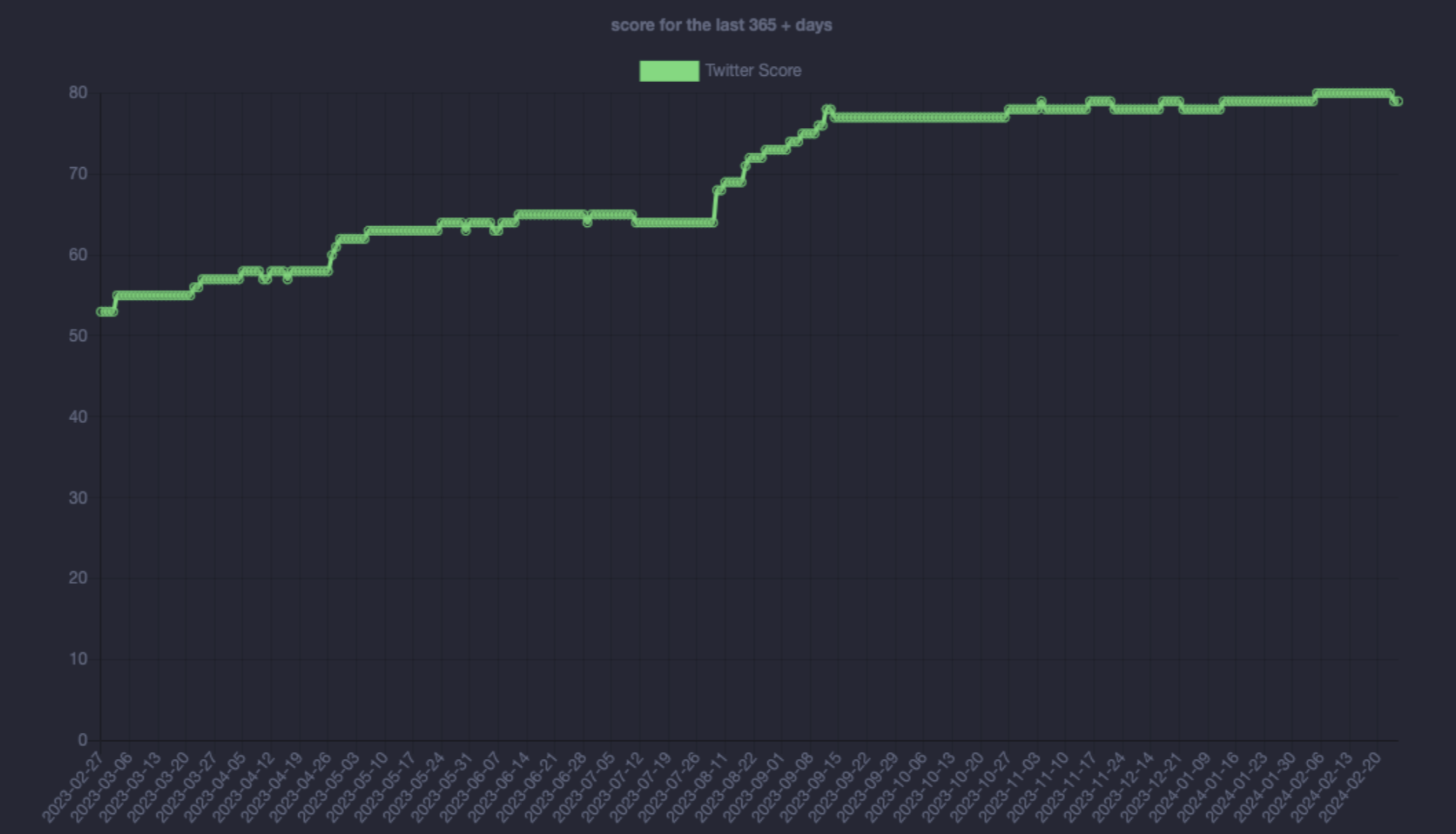Click the y-axis label "20"
The image size is (1456, 834).
click(78, 578)
